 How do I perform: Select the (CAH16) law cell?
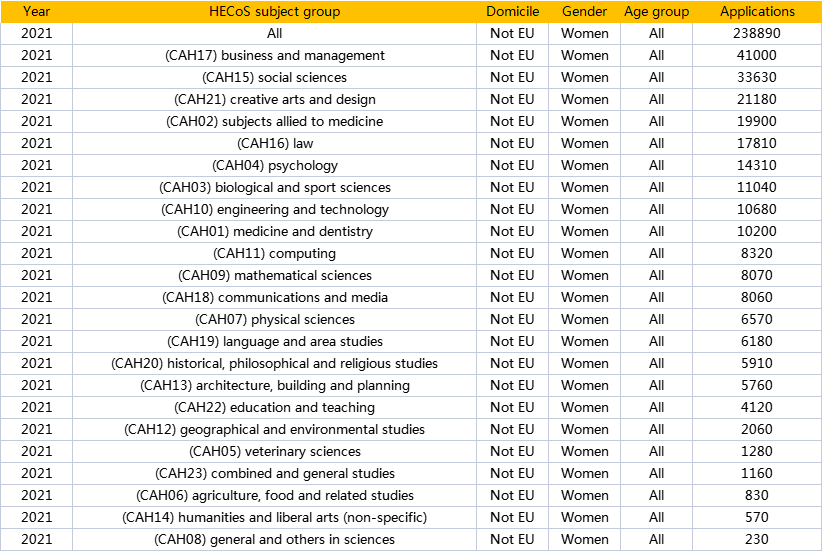click(x=274, y=143)
